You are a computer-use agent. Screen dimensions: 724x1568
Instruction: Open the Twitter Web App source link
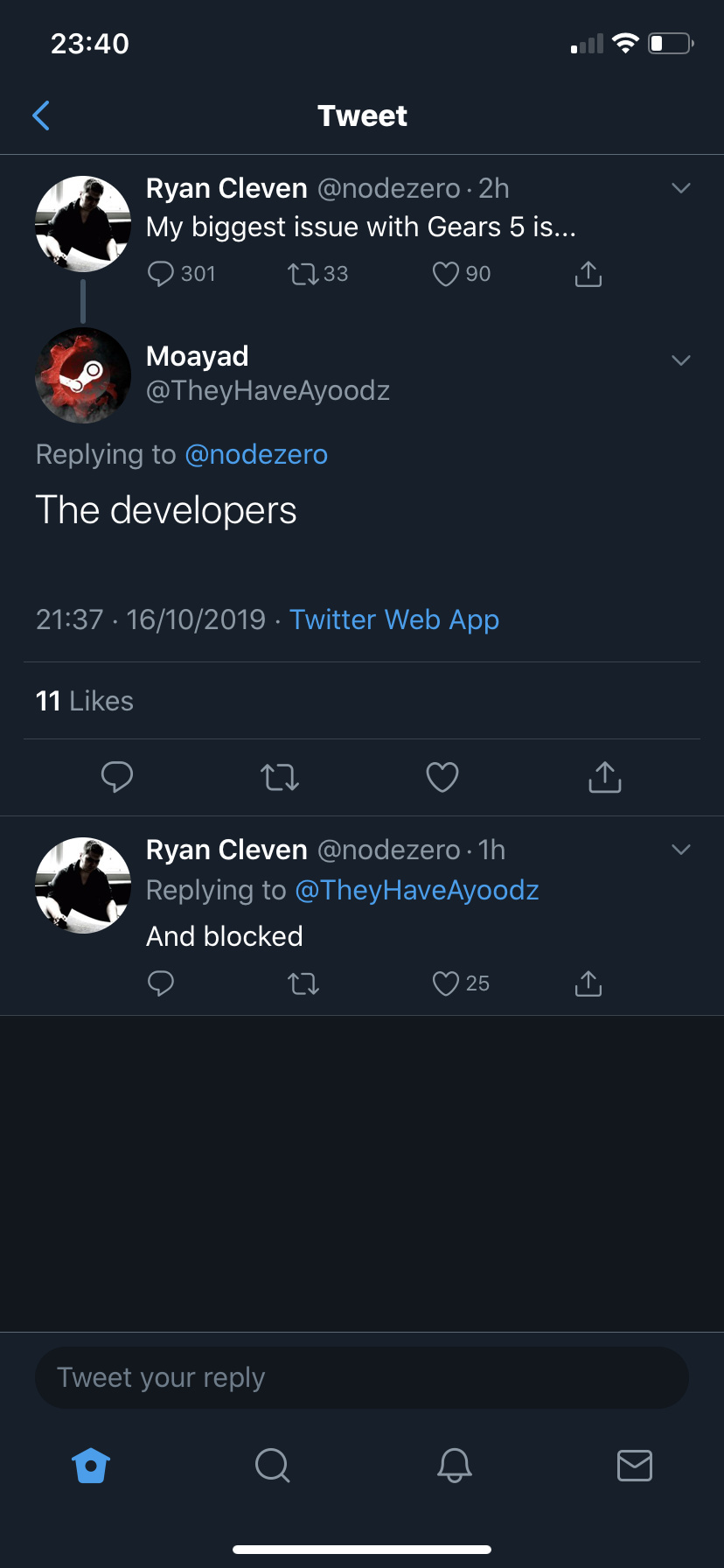(x=394, y=619)
